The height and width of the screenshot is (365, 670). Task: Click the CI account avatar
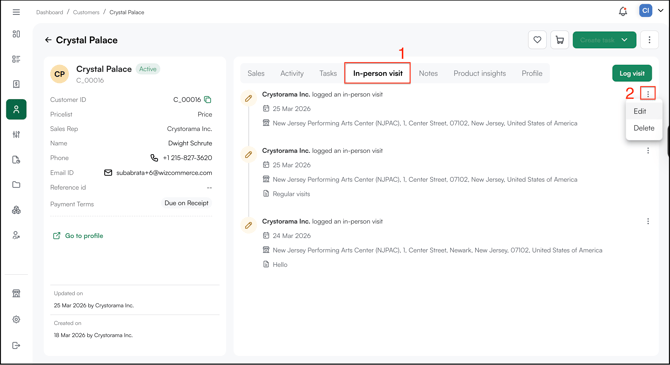click(x=645, y=11)
